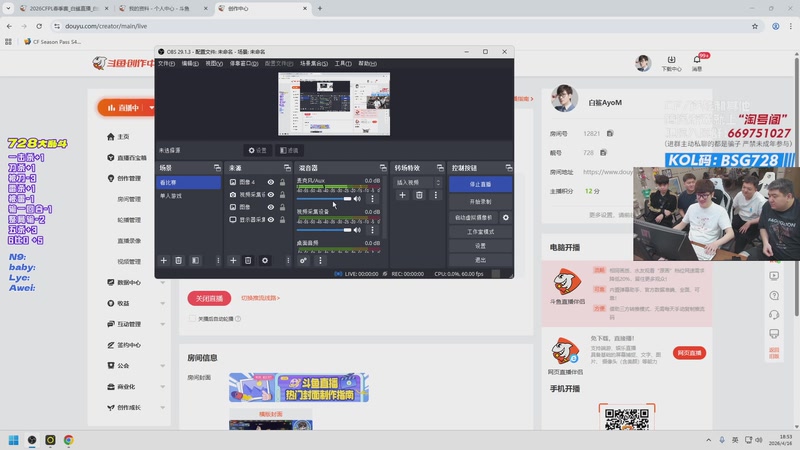This screenshot has height=450, width=800.
Task: Undock the 场景 panel with popout icon
Action: (217, 168)
